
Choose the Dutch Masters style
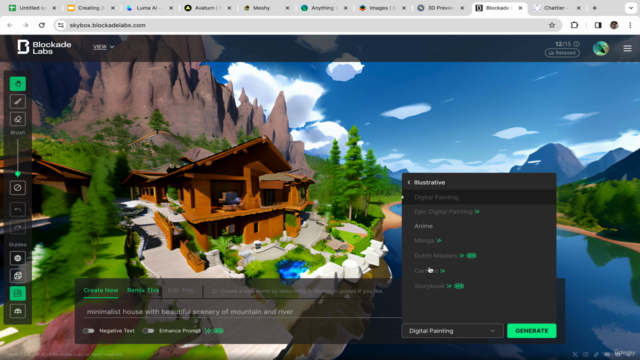coord(479,256)
